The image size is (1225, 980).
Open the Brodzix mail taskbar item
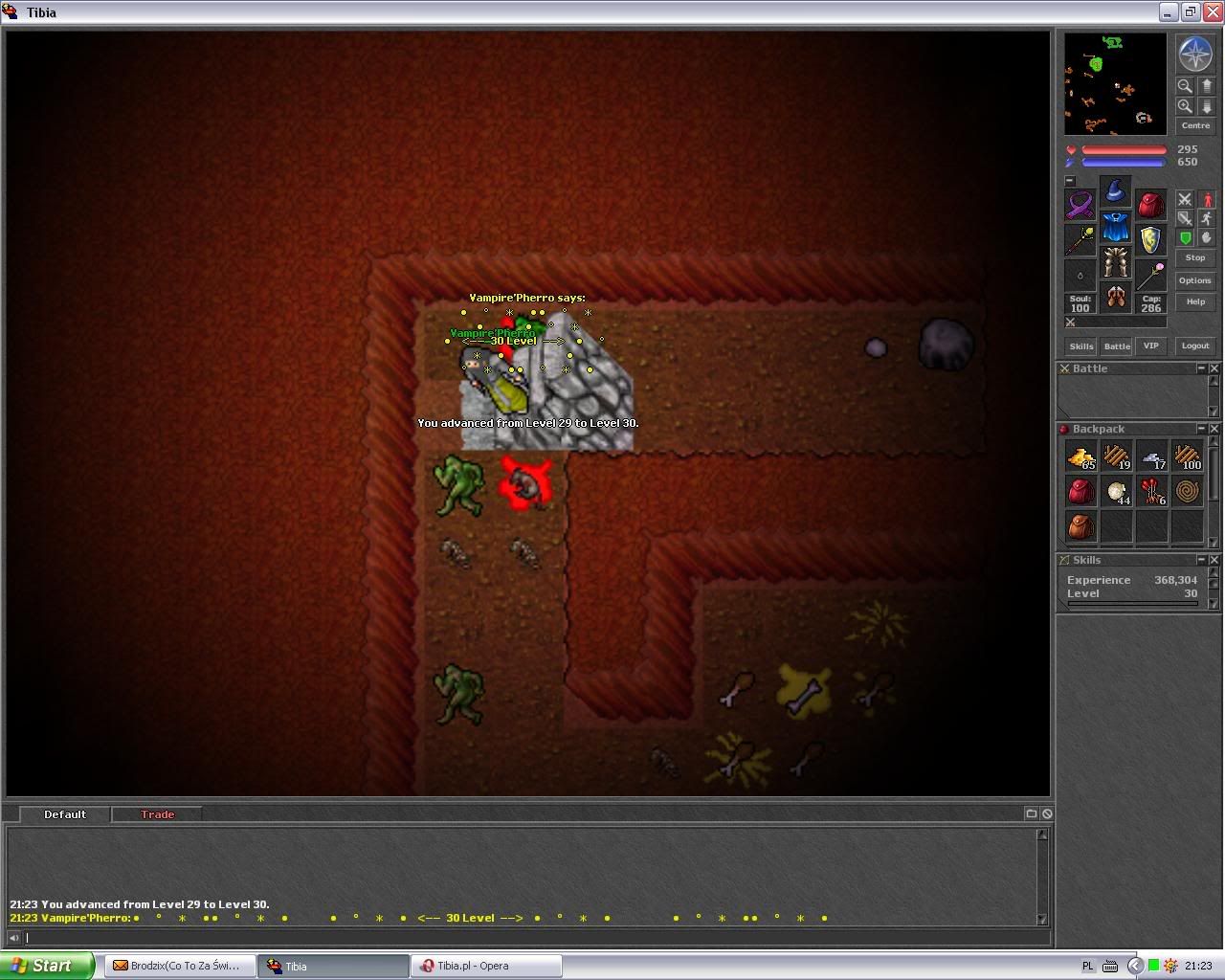tap(181, 966)
